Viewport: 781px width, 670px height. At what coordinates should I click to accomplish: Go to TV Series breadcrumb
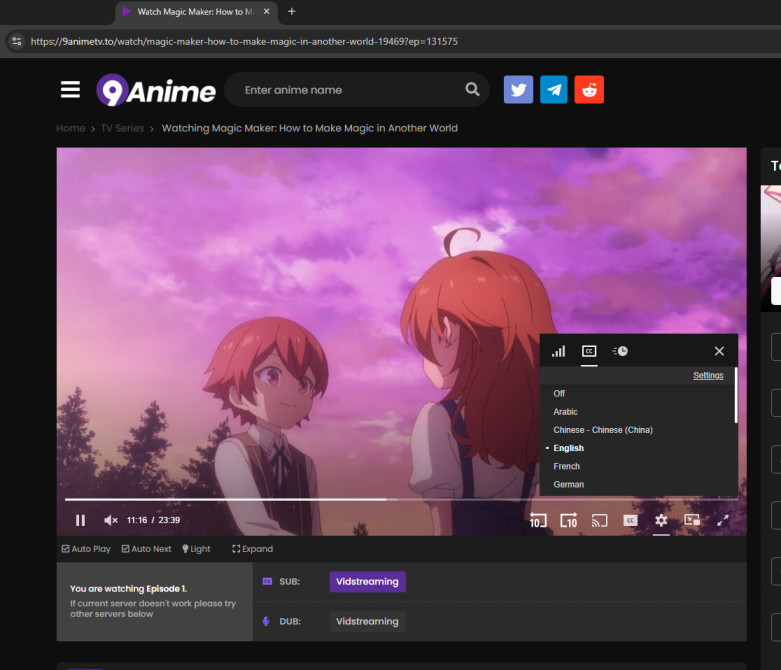pyautogui.click(x=123, y=129)
